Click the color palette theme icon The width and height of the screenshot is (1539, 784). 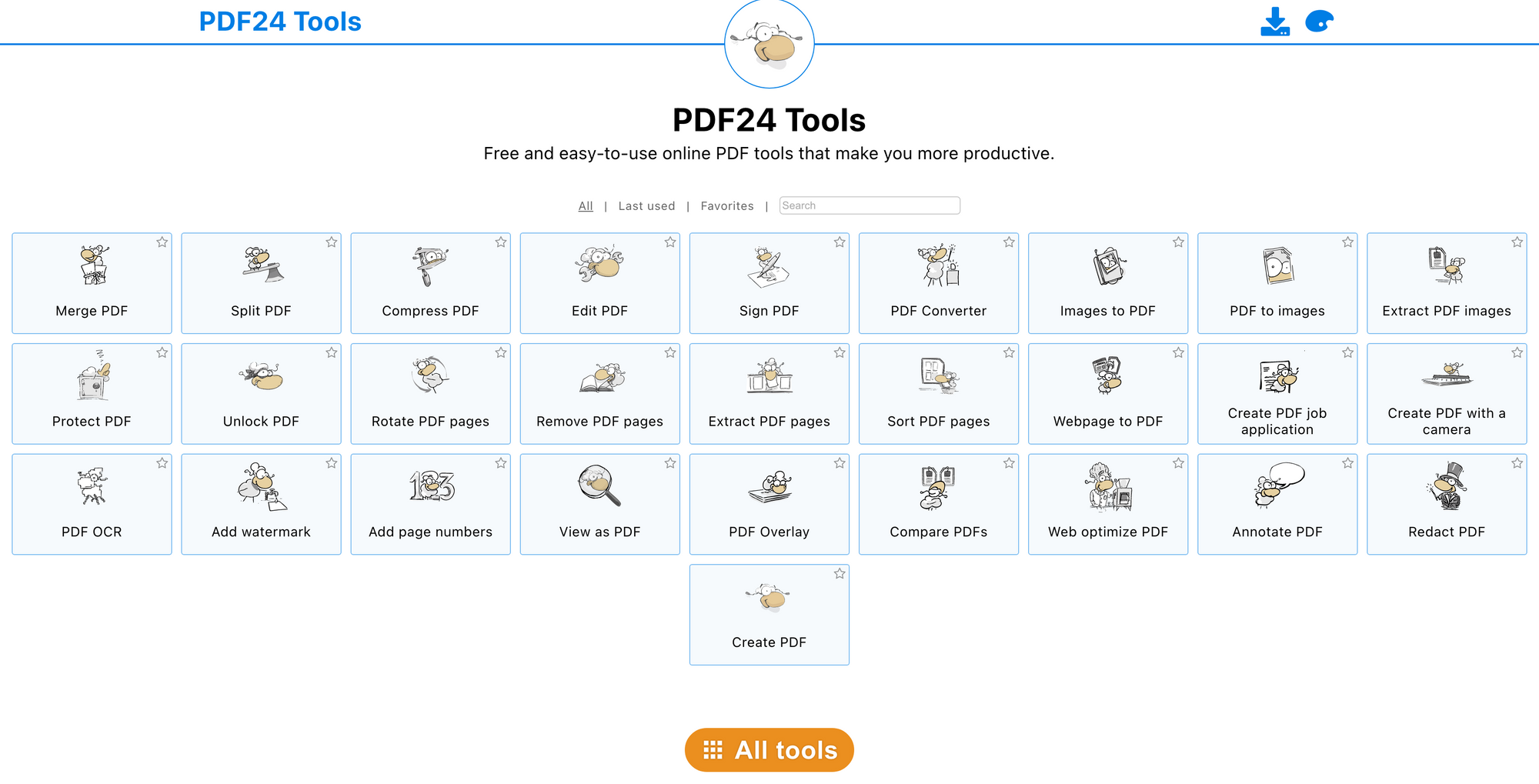click(1319, 22)
